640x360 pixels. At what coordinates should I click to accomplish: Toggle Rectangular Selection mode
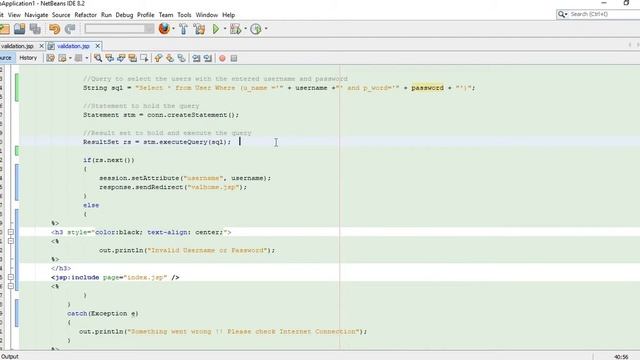point(144,58)
